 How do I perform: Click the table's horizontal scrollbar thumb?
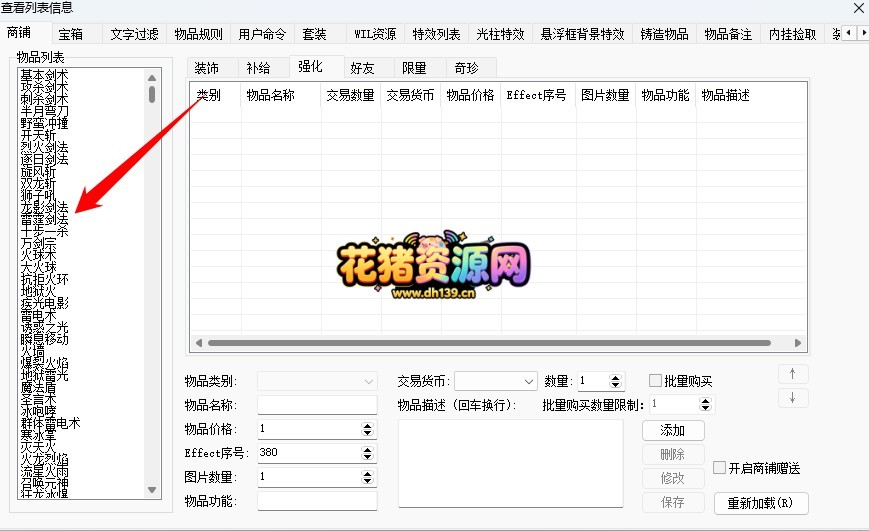(x=489, y=343)
